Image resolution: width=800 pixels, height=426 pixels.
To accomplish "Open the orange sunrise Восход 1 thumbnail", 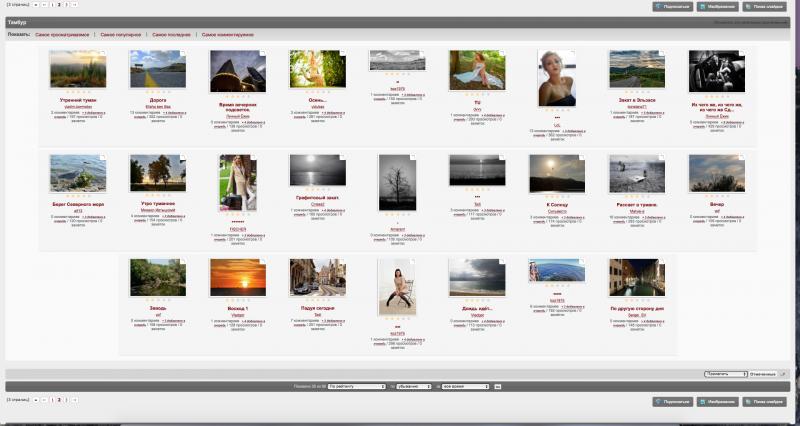I will tap(238, 278).
